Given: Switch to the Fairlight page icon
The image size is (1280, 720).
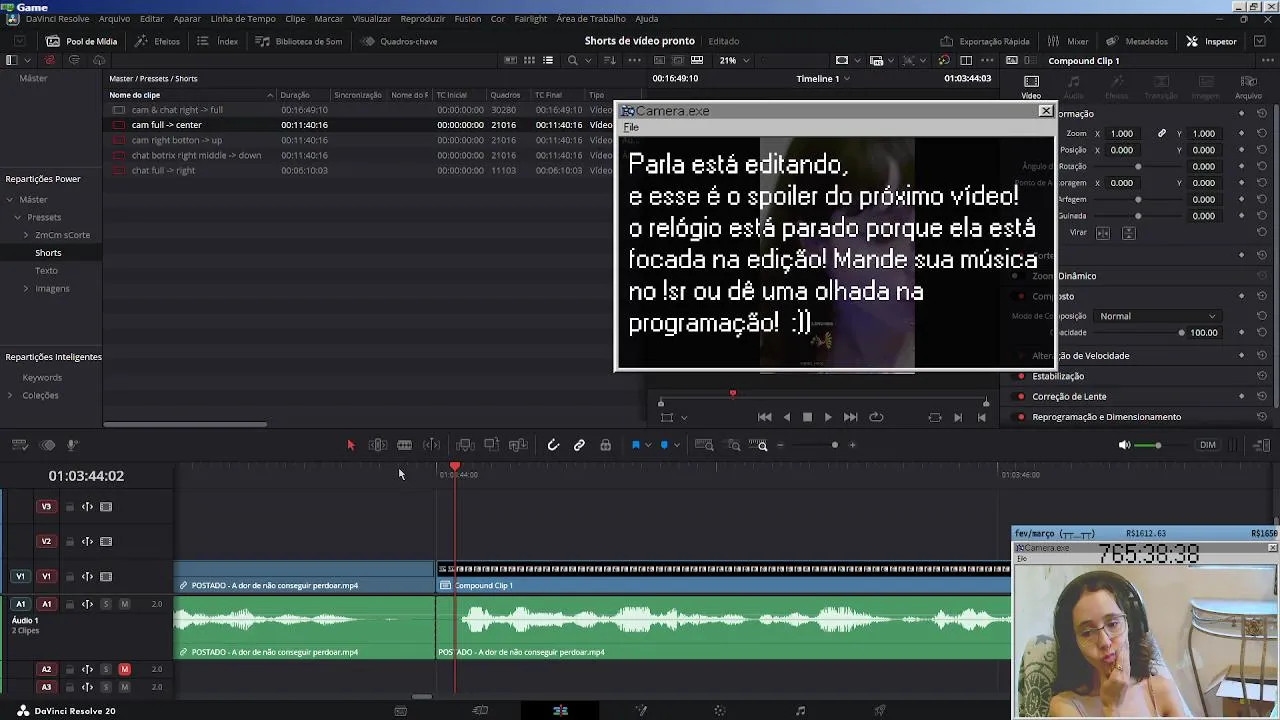Looking at the screenshot, I should point(800,711).
